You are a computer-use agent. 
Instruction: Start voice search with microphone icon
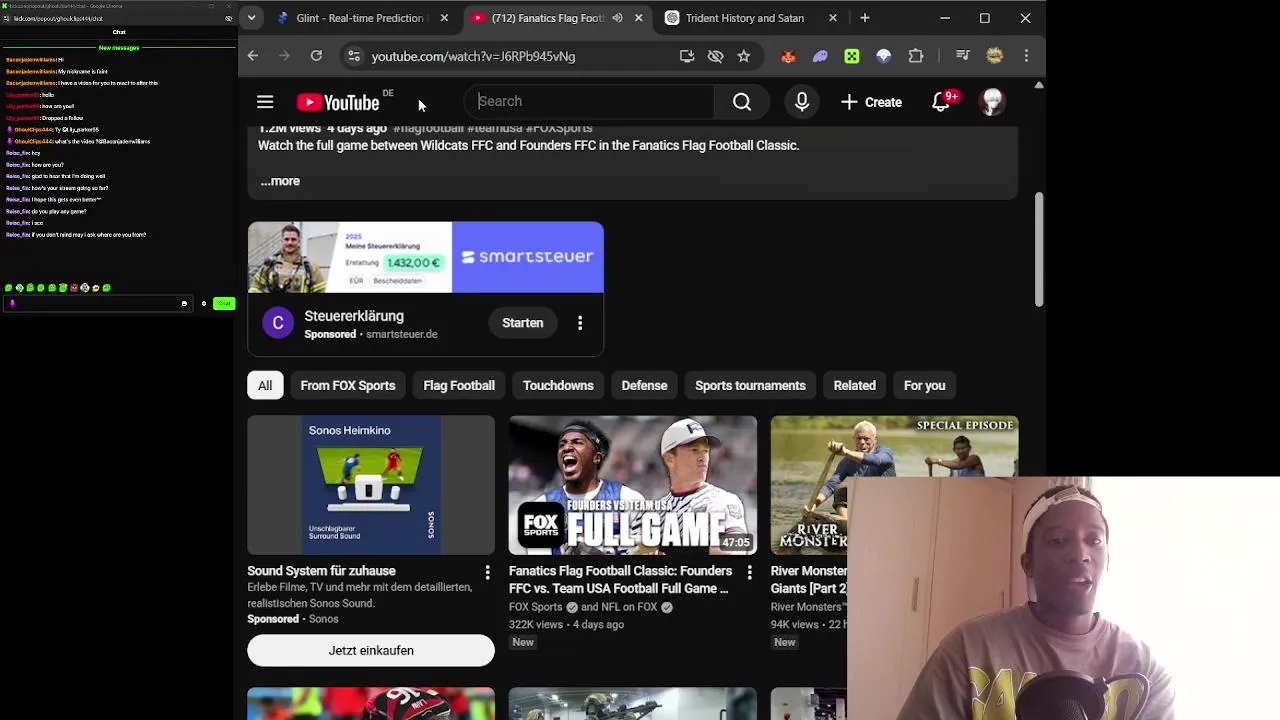pos(801,102)
